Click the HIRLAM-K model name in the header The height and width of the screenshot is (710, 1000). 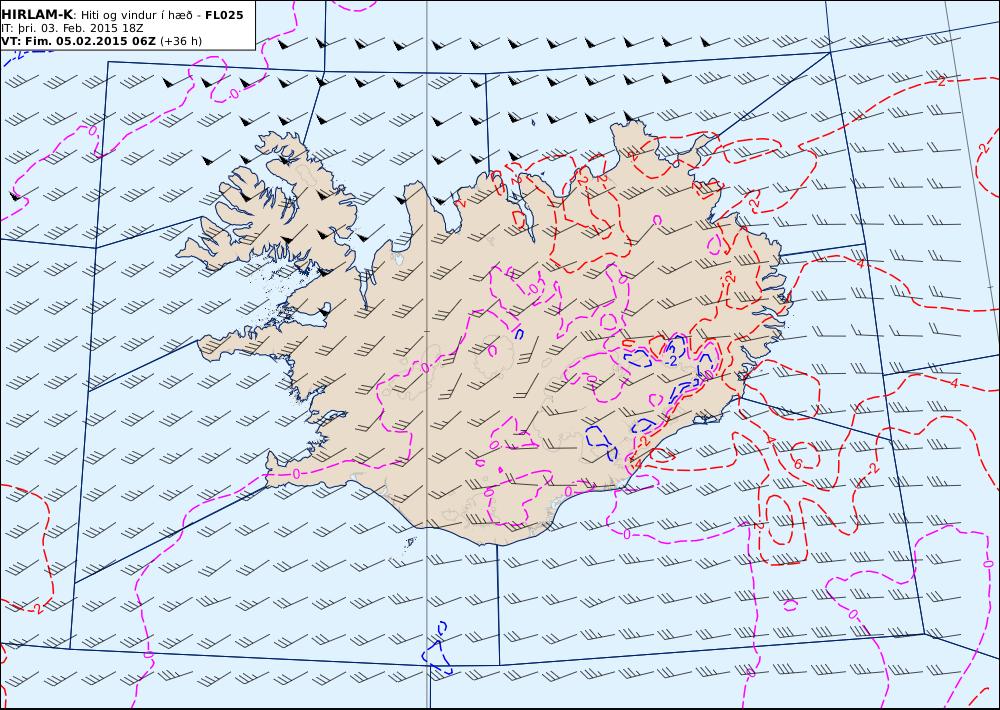(37, 15)
